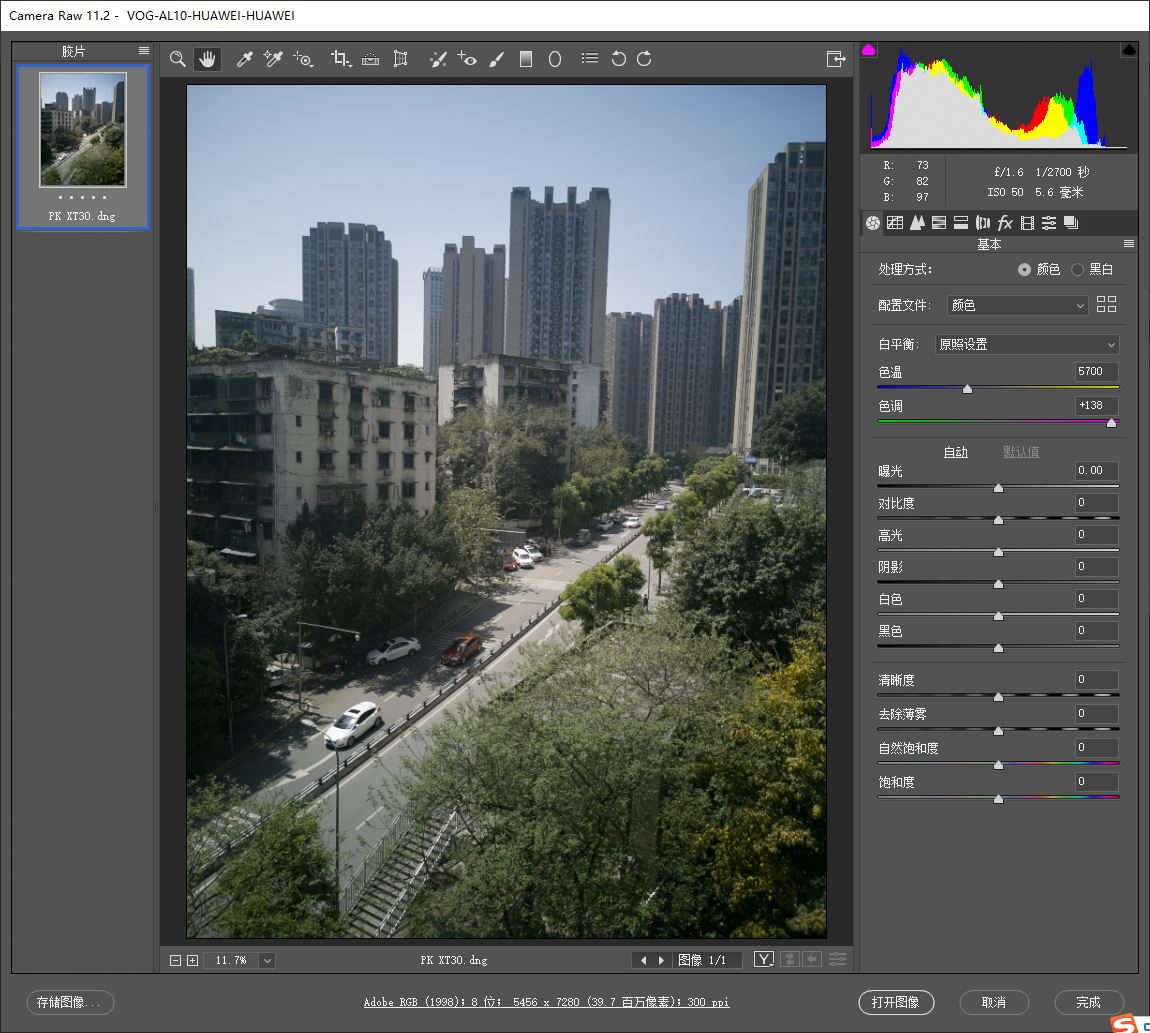Image resolution: width=1150 pixels, height=1033 pixels.
Task: Select the Red Eye Removal tool
Action: pyautogui.click(x=467, y=59)
